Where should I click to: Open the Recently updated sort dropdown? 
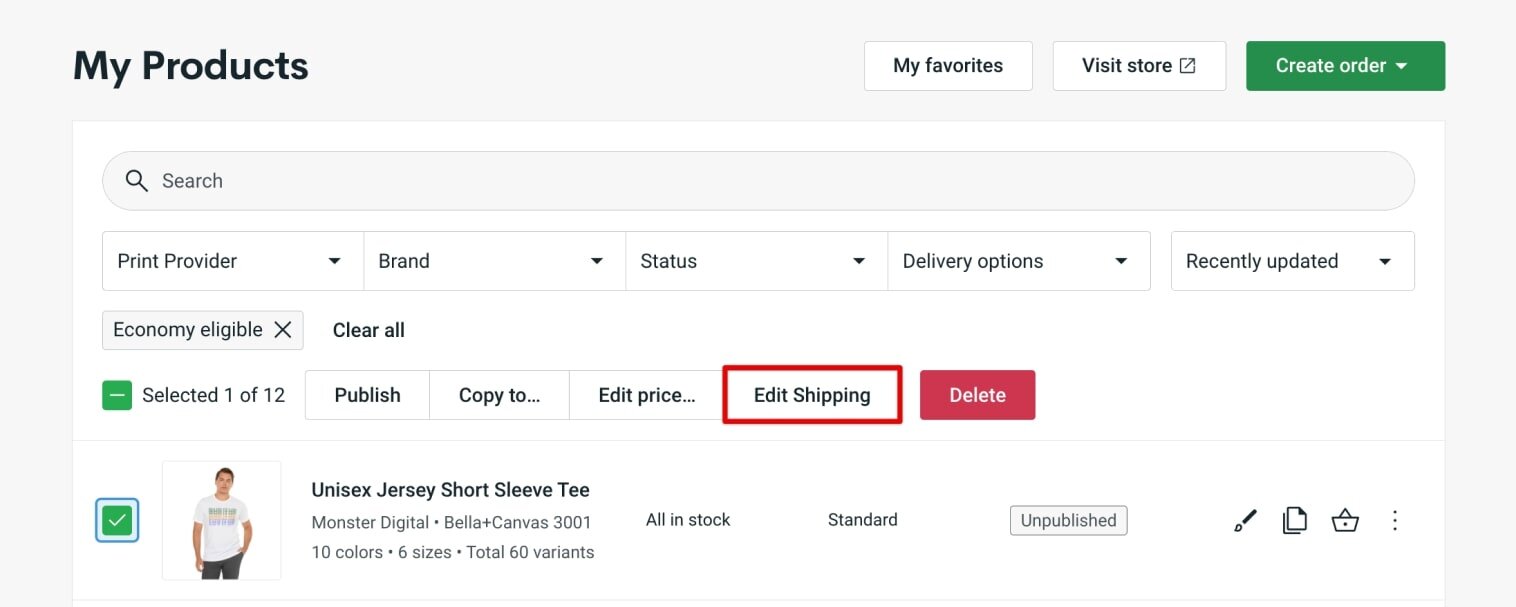1293,261
